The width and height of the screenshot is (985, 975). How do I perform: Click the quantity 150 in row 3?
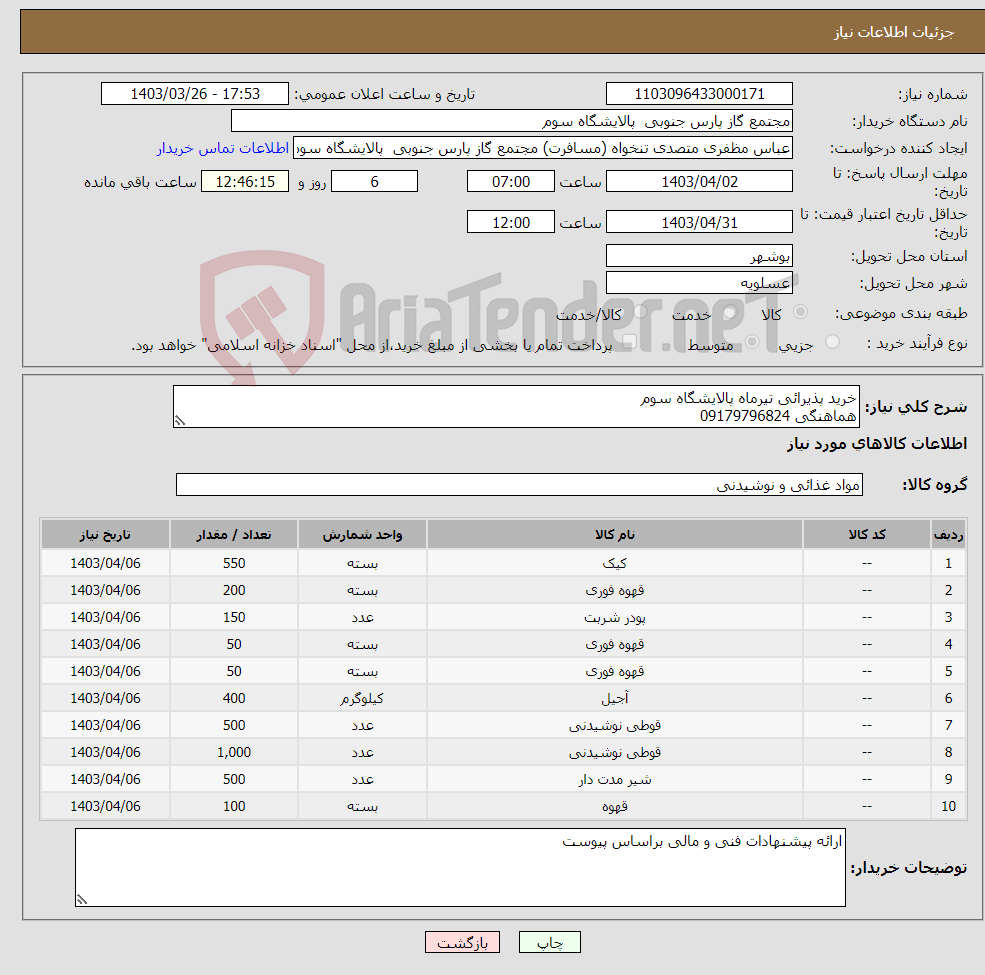[234, 618]
